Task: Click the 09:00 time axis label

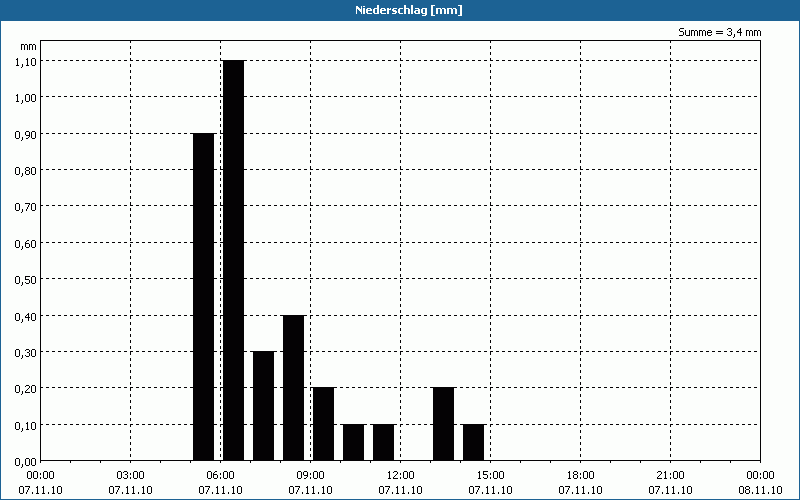Action: pyautogui.click(x=310, y=476)
